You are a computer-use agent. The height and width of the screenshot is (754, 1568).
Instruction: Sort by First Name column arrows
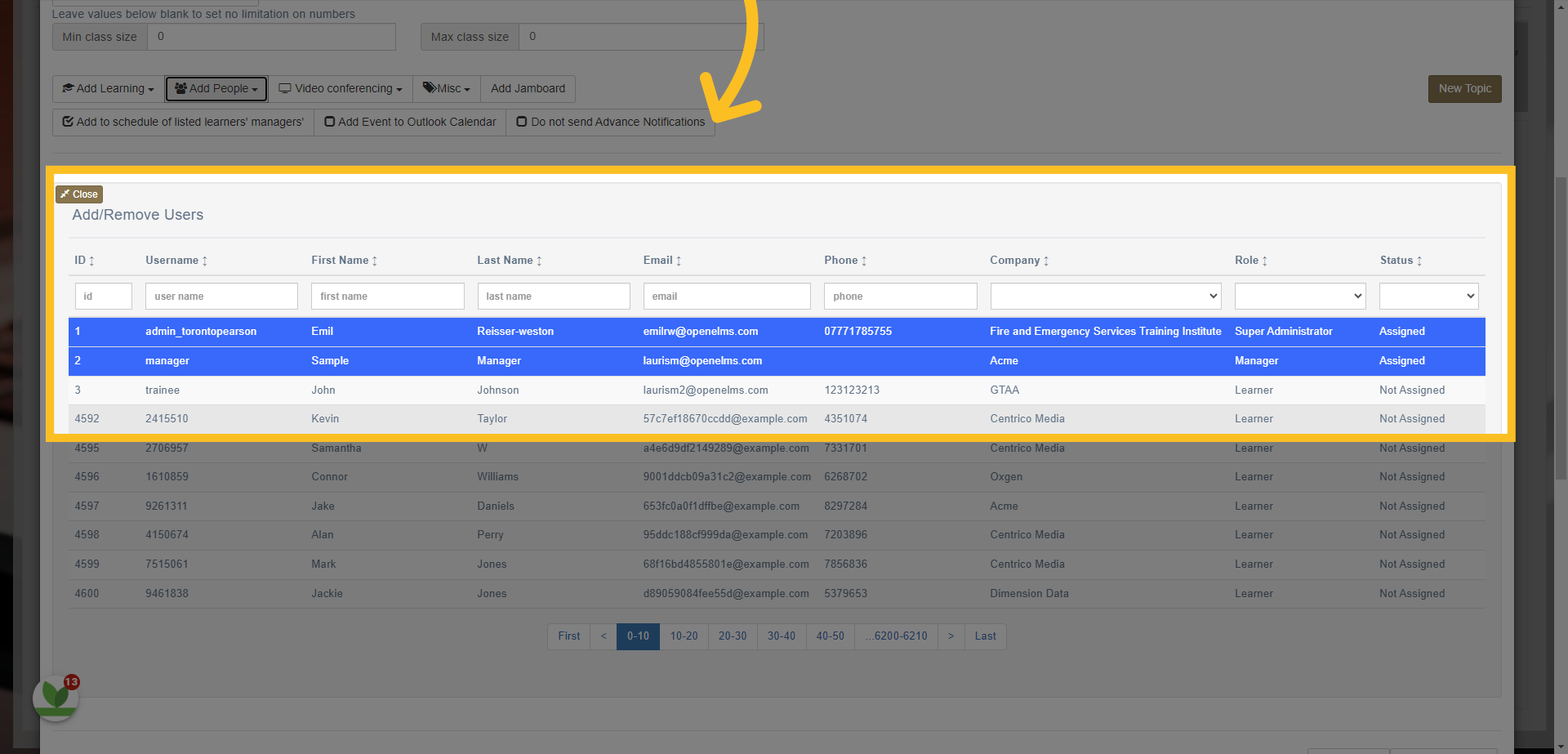375,261
